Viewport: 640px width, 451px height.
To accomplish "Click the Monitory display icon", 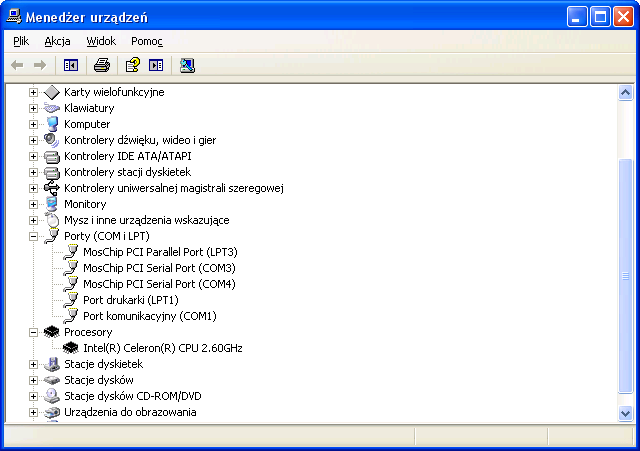I will [51, 204].
